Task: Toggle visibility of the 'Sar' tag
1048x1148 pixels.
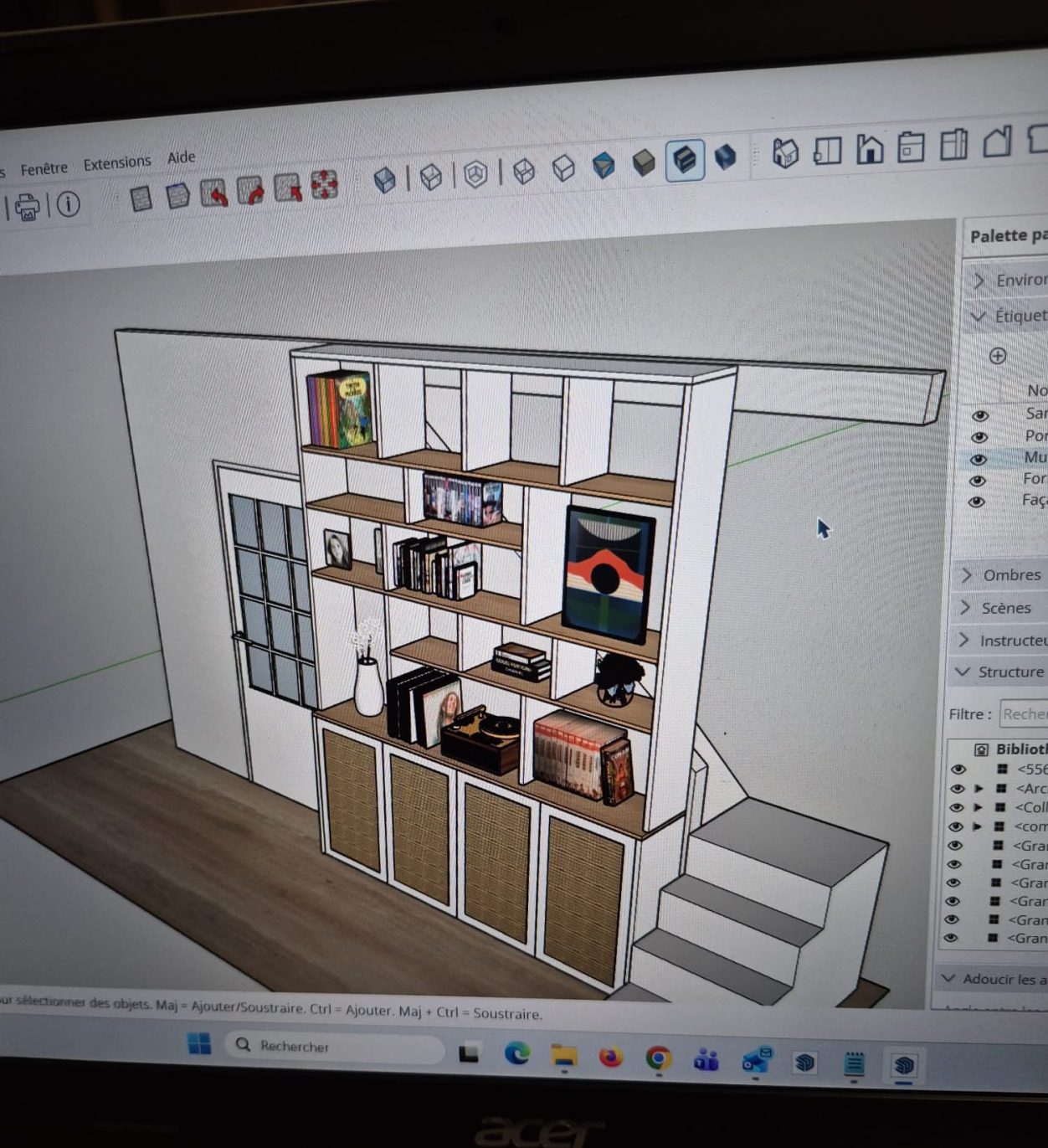Action: pyautogui.click(x=979, y=415)
